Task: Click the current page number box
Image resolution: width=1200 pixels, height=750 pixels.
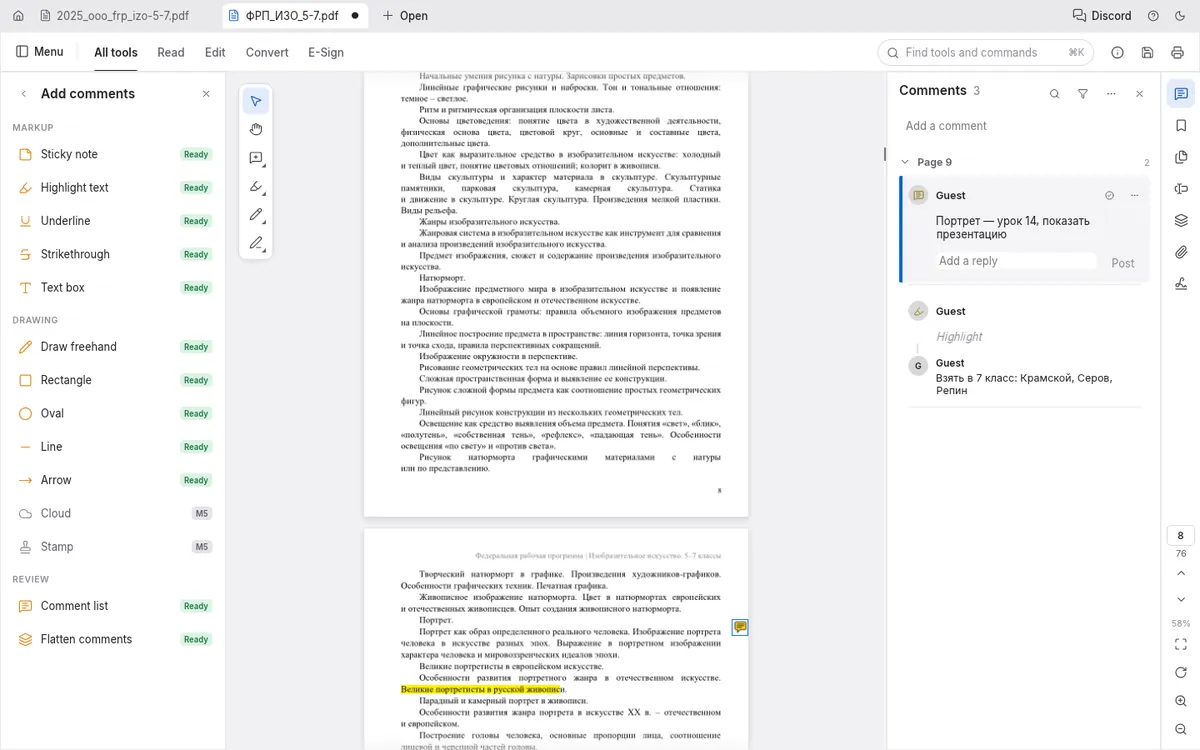Action: (1181, 535)
